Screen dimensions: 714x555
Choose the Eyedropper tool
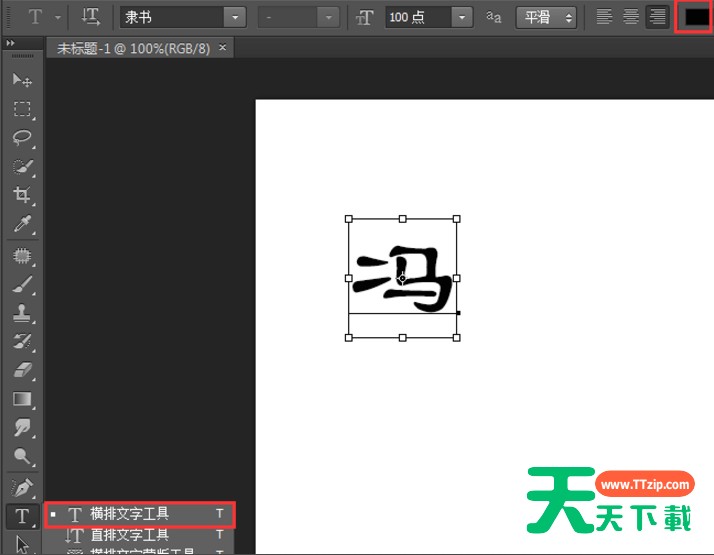click(22, 224)
